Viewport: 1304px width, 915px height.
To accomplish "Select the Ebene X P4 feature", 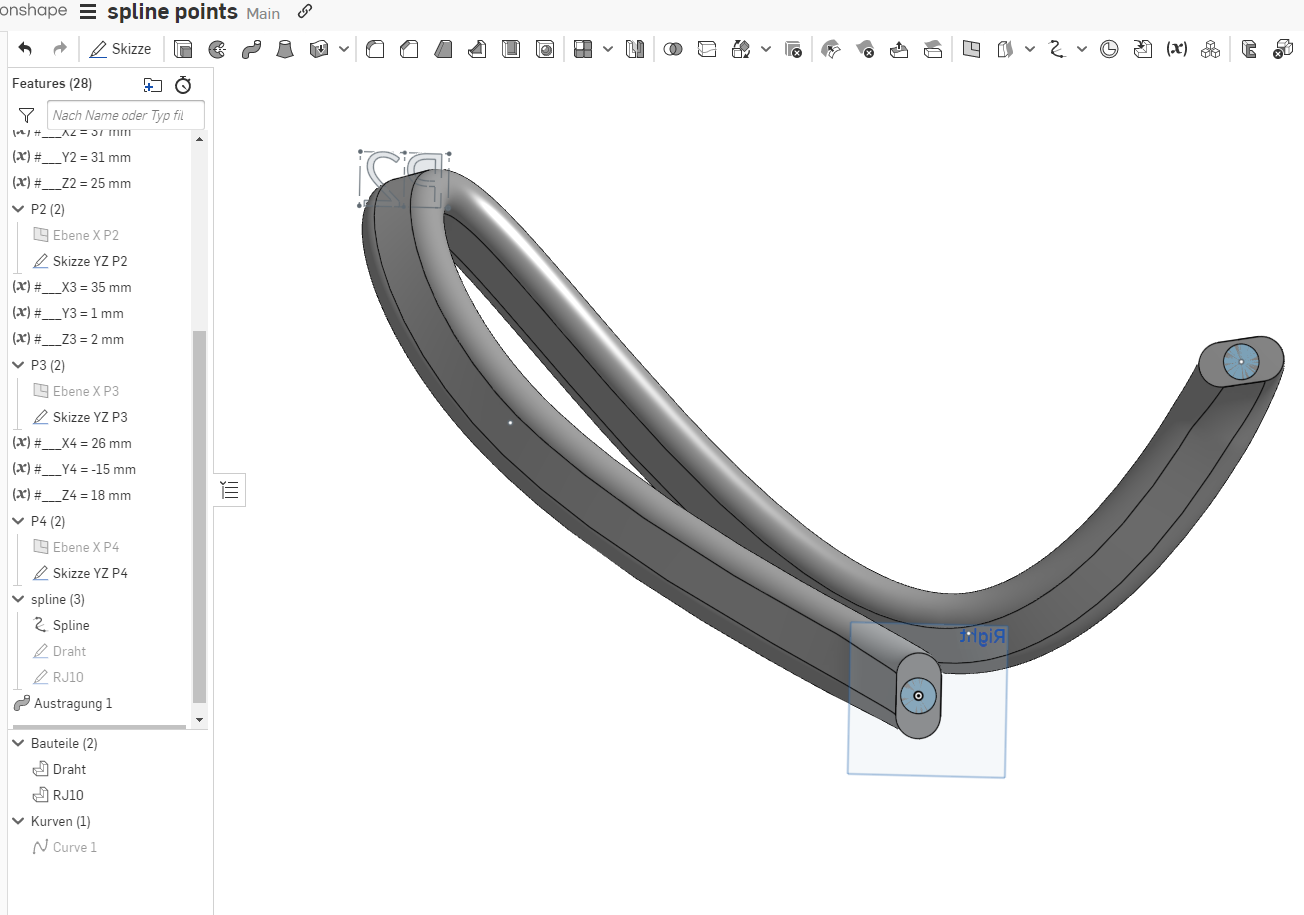I will tap(86, 547).
